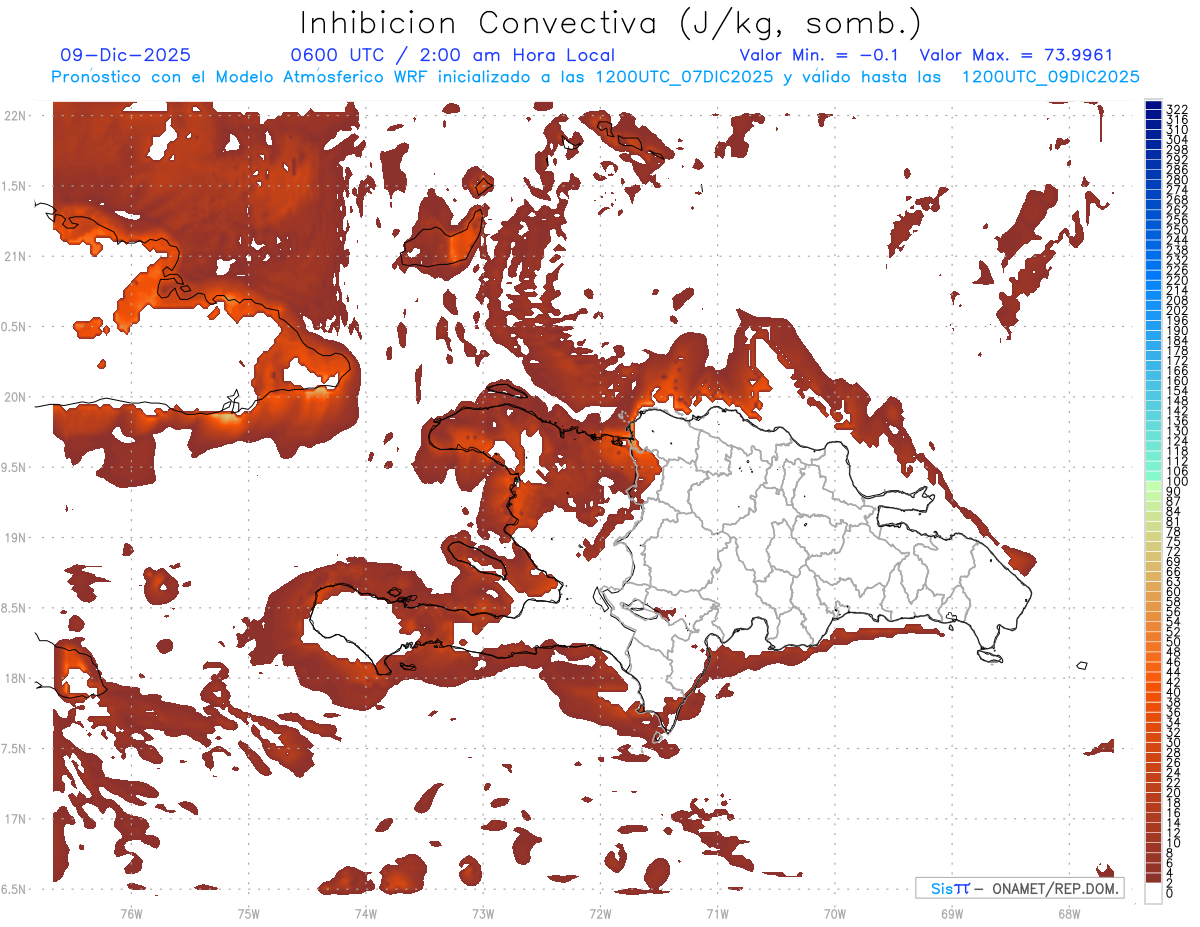Click the 74W longitude label

tap(365, 913)
